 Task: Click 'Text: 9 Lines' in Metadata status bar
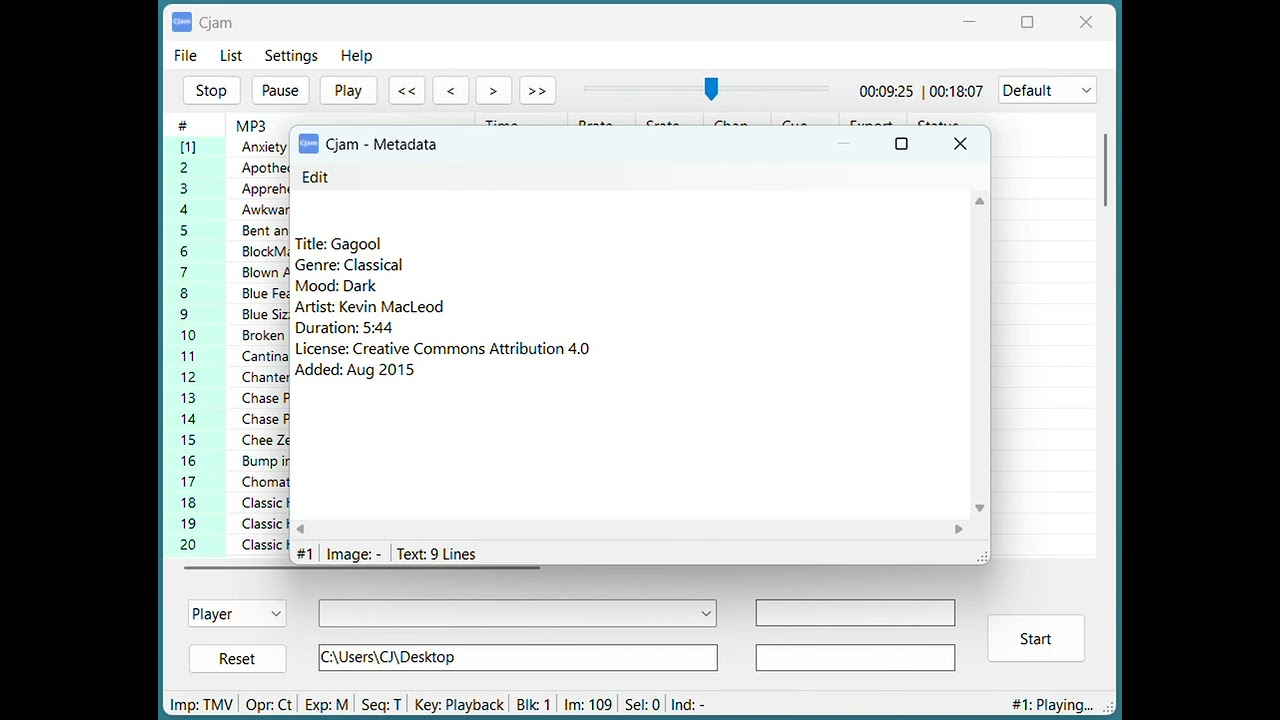click(436, 554)
